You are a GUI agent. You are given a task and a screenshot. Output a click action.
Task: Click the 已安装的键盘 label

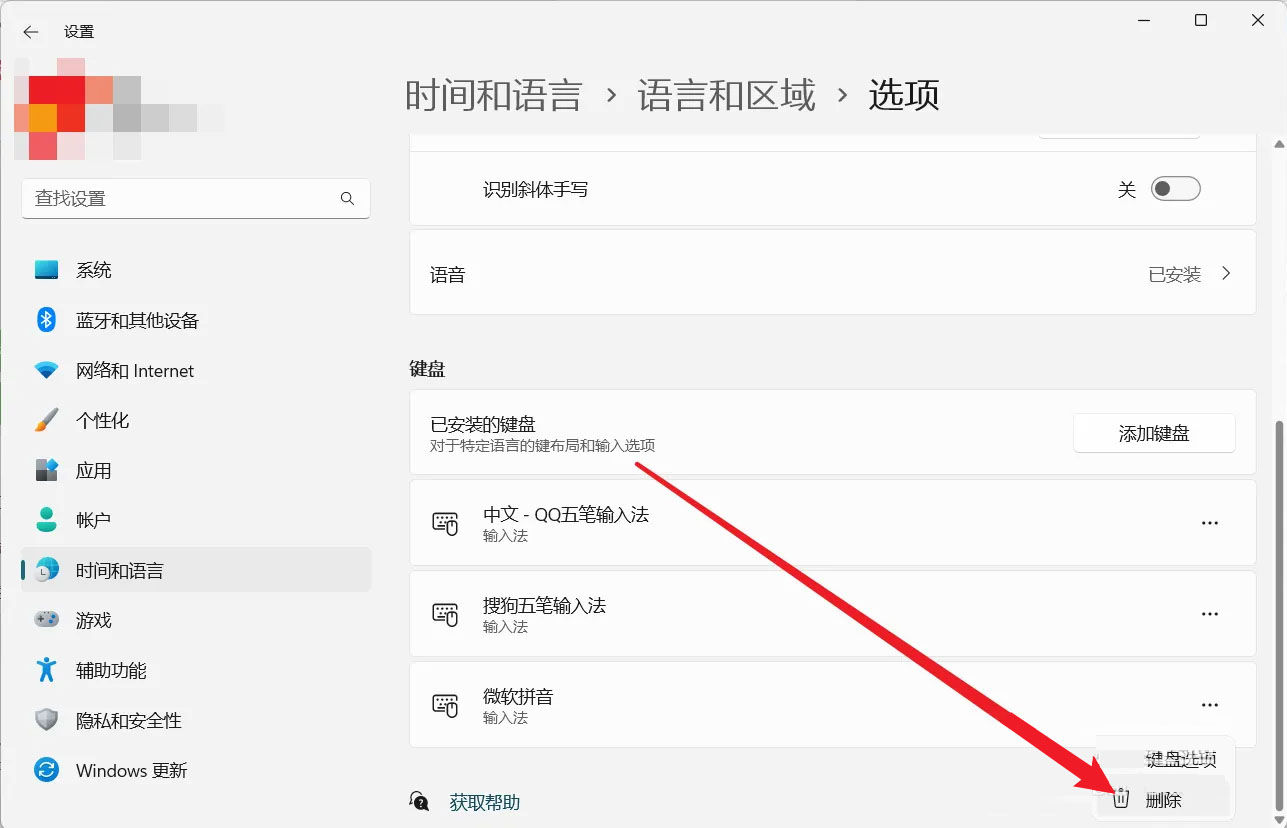(x=483, y=425)
